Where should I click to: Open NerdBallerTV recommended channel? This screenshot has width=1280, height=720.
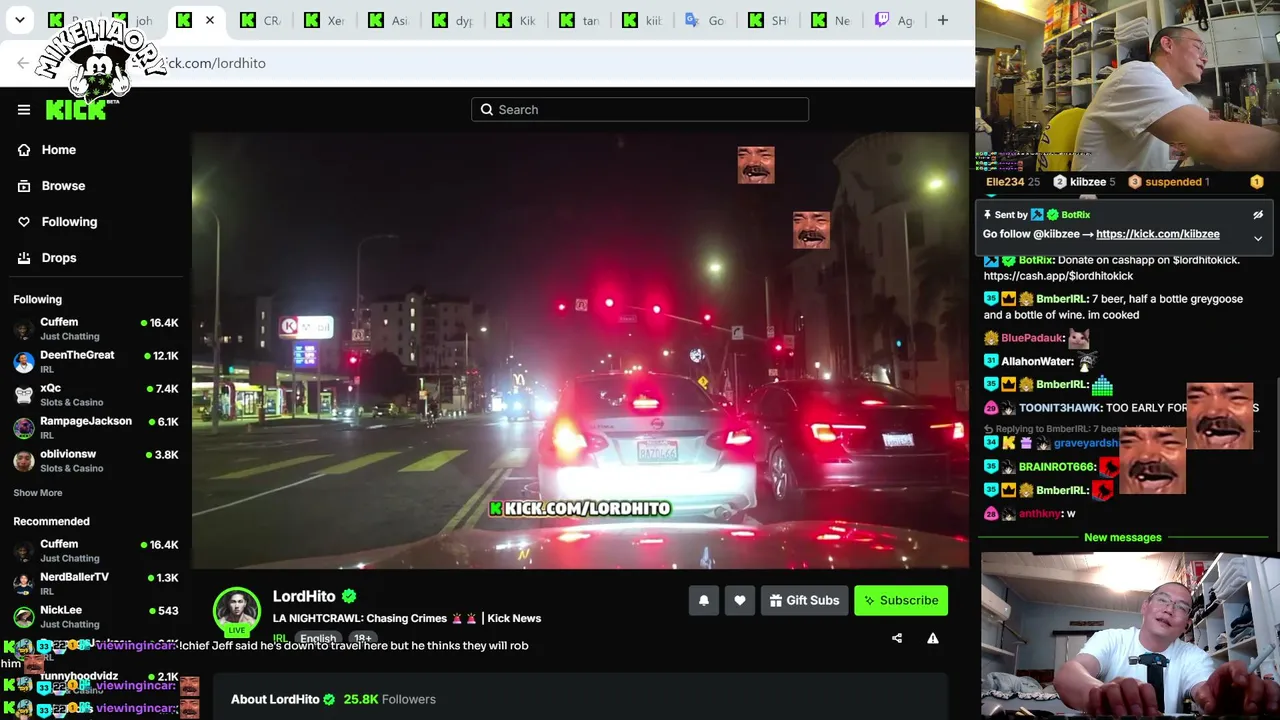click(x=96, y=584)
